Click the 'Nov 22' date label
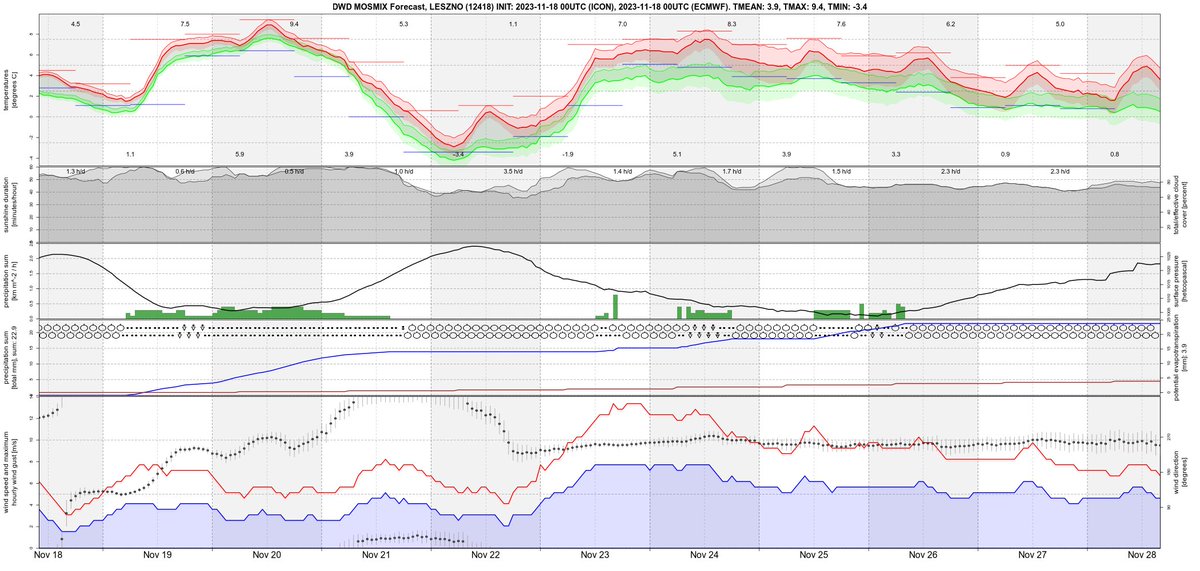Image resolution: width=1200 pixels, height=571 pixels. point(485,554)
